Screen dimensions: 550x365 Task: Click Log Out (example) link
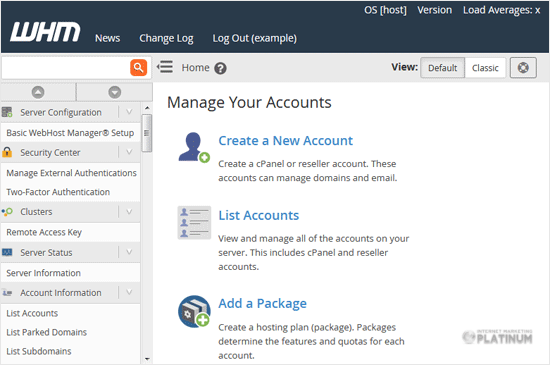255,38
